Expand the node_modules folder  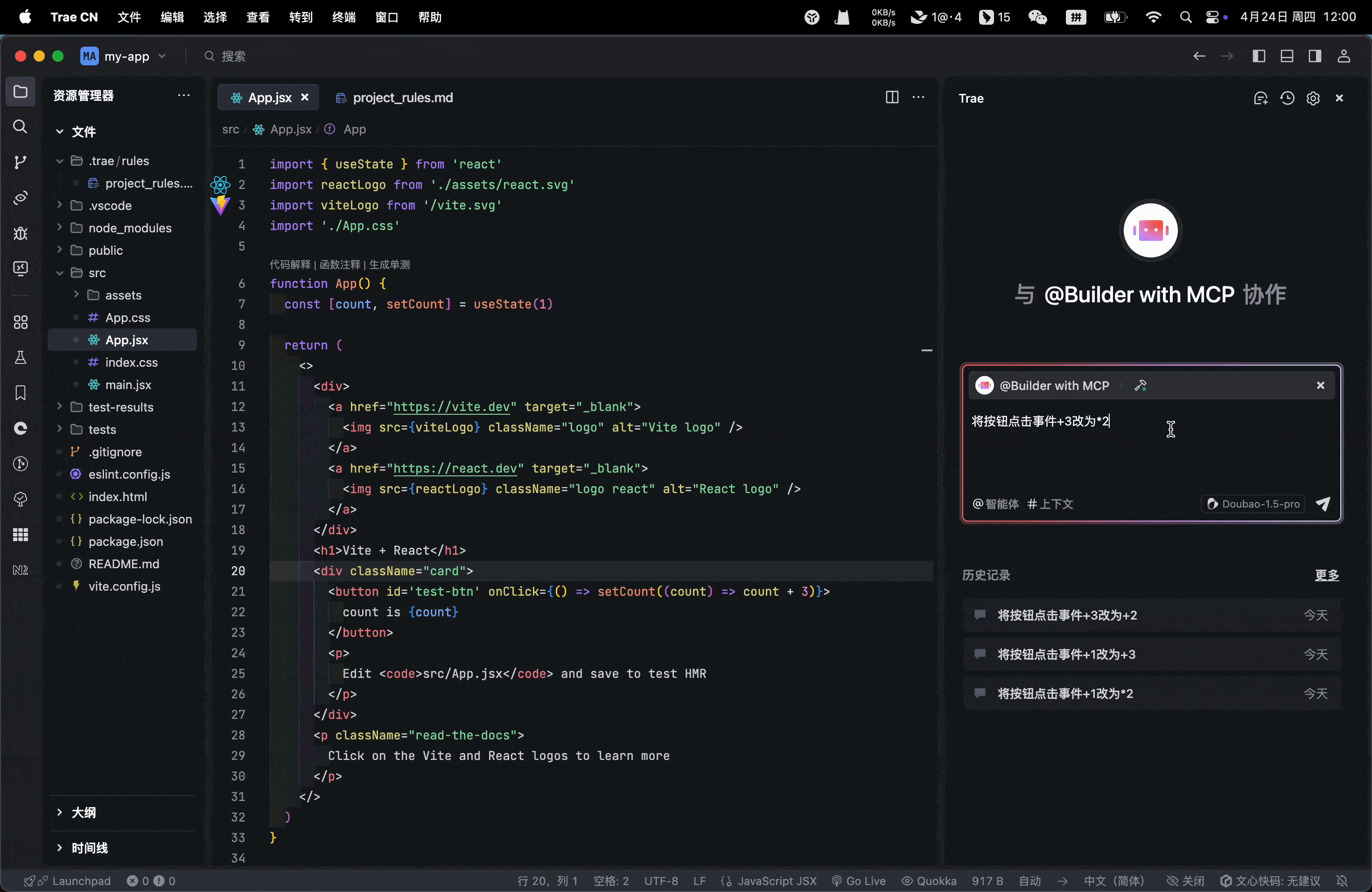[130, 228]
